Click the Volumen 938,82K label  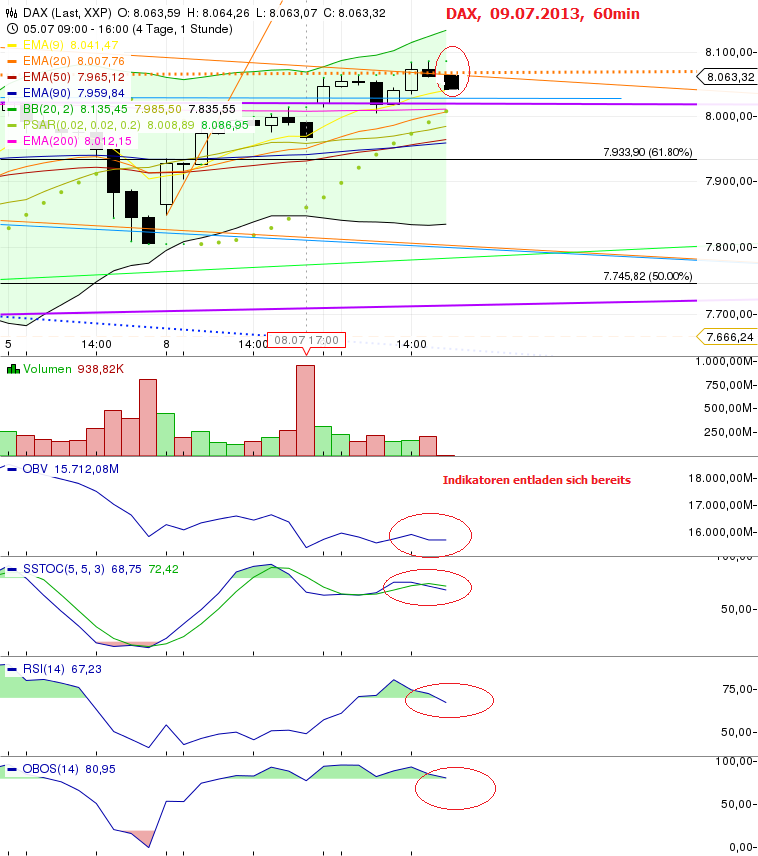73,369
